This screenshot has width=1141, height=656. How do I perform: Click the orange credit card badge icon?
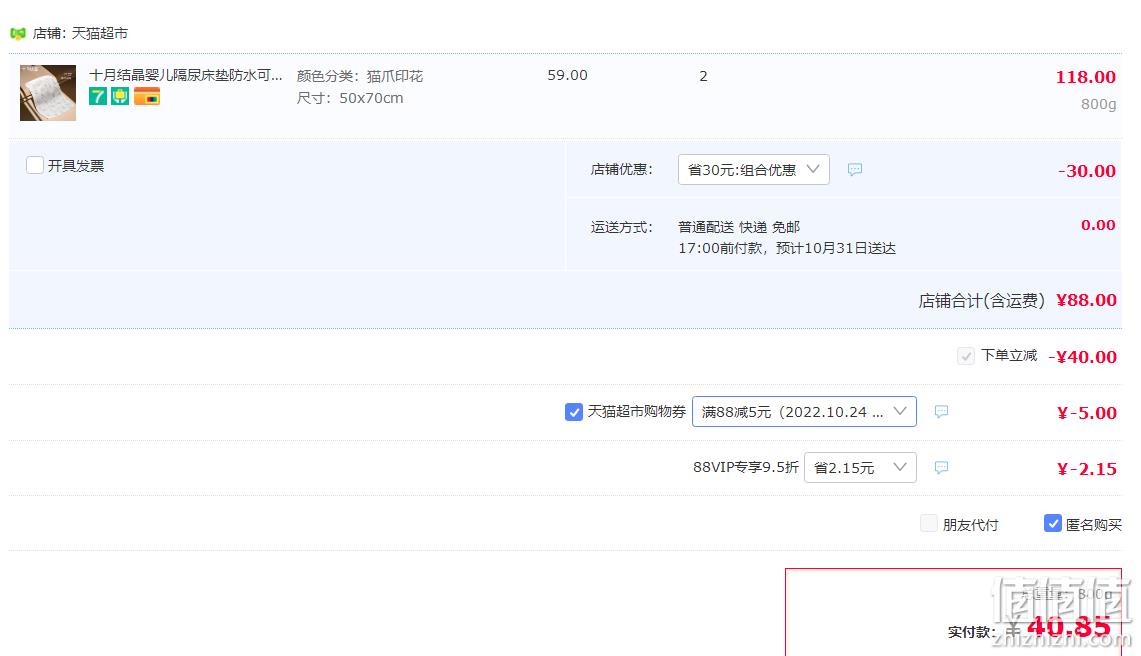tap(147, 96)
